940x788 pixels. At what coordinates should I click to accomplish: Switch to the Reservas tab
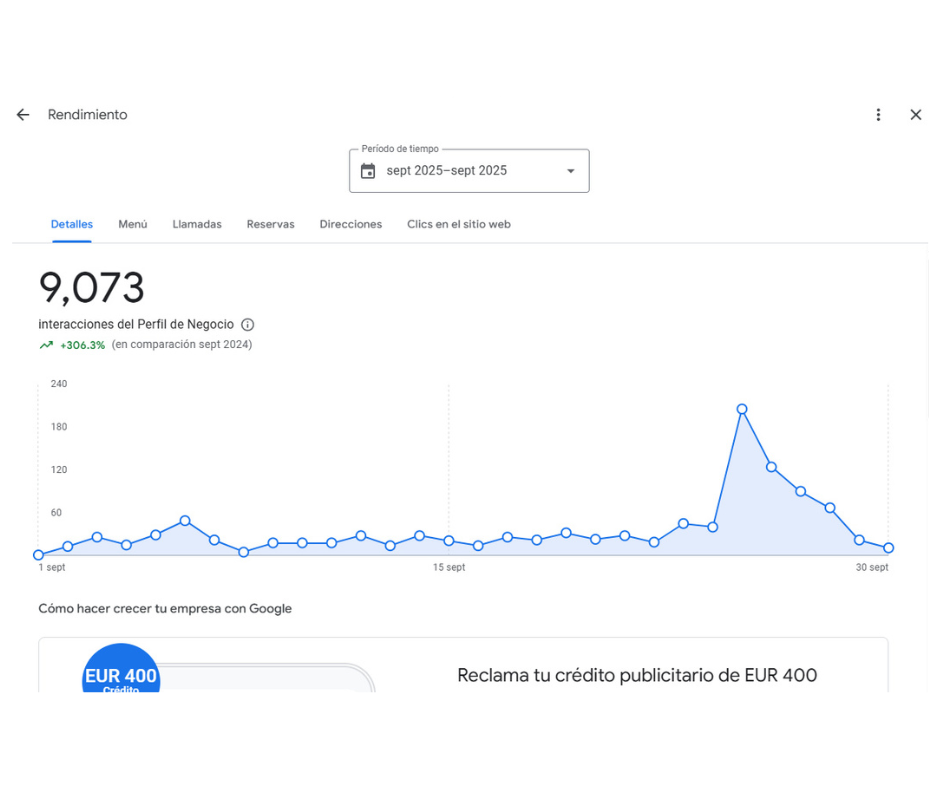tap(270, 225)
